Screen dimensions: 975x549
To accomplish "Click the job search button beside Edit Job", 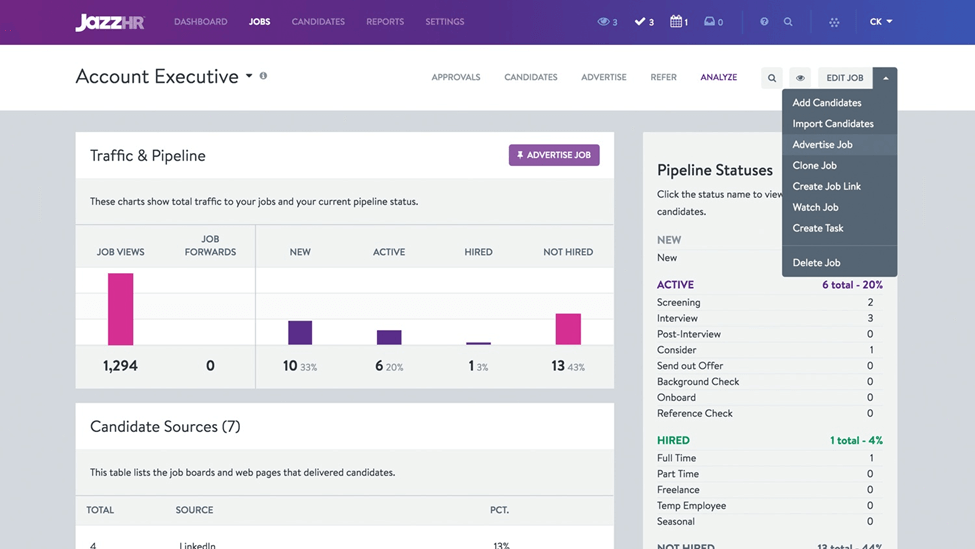I will click(772, 78).
